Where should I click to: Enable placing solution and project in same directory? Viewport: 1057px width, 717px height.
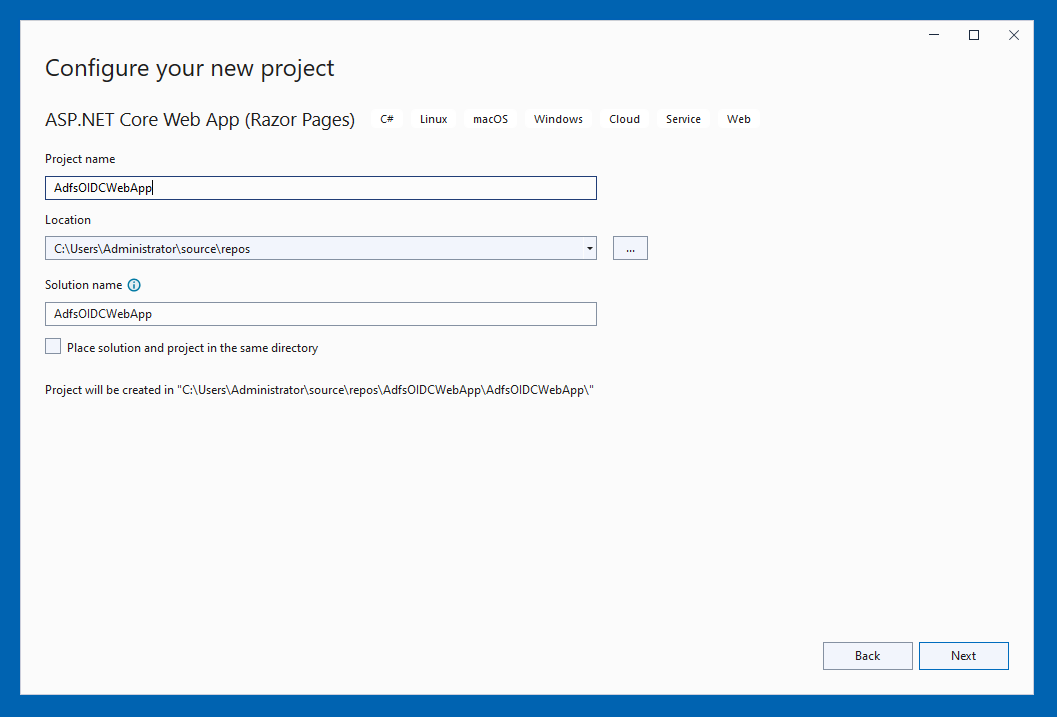pyautogui.click(x=52, y=345)
